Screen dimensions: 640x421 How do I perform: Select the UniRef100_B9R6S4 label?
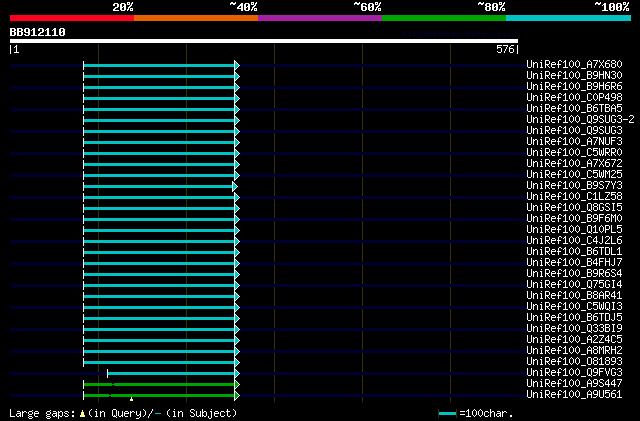click(574, 274)
